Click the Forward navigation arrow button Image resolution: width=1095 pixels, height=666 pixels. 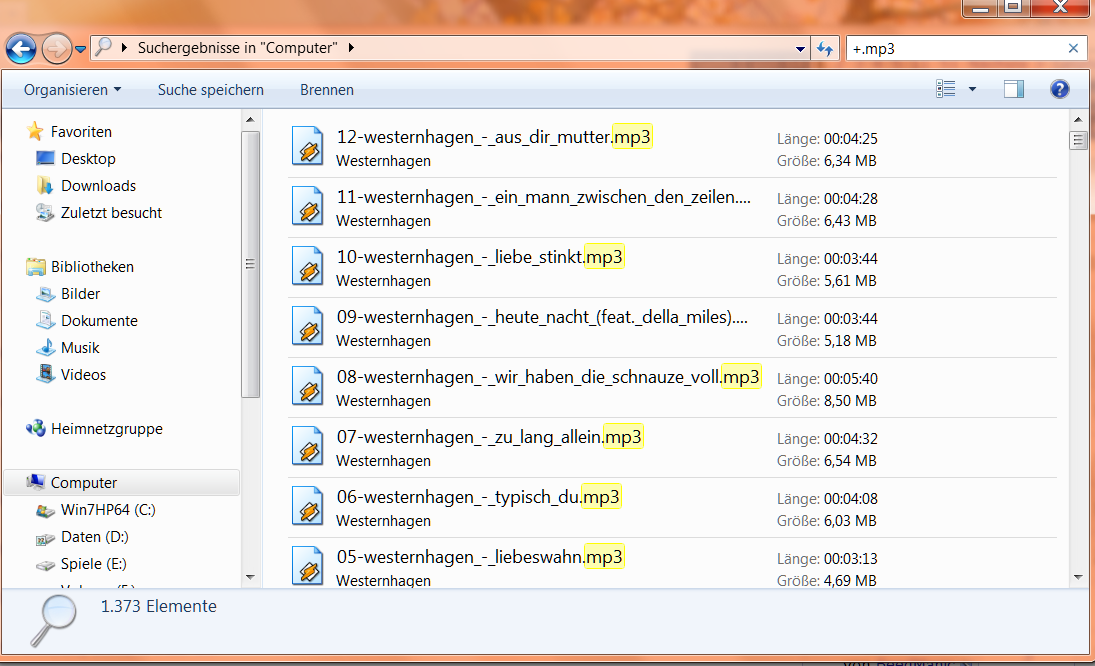[57, 49]
